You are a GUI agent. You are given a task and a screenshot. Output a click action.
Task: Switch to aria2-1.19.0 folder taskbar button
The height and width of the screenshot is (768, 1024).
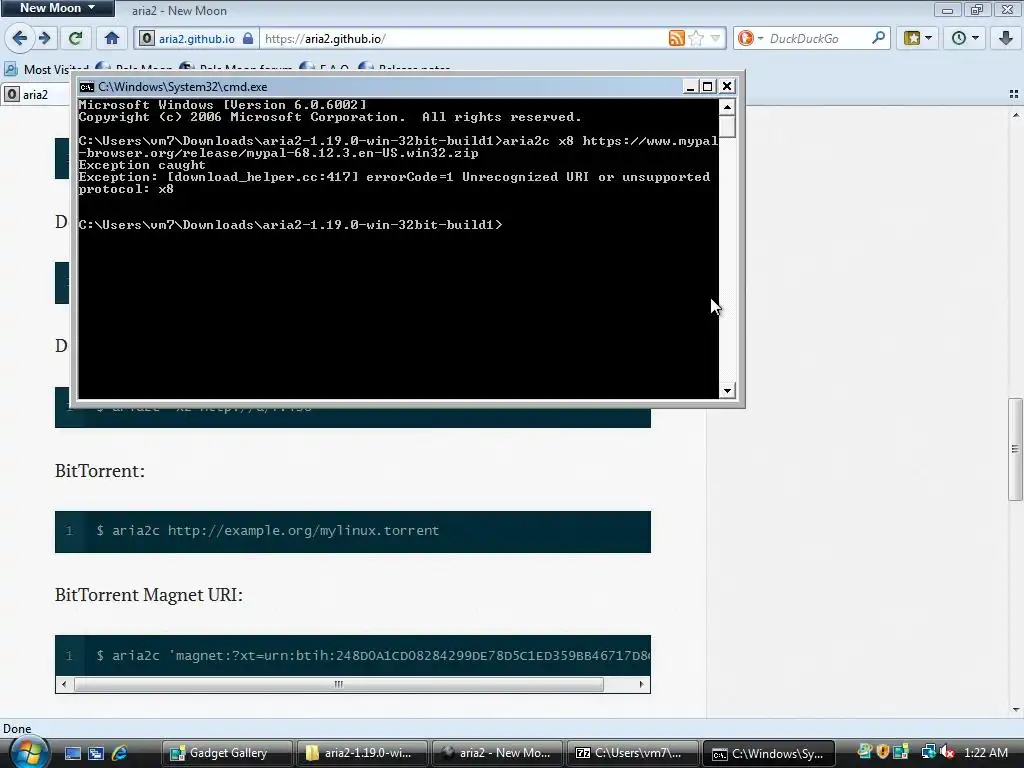[x=362, y=753]
